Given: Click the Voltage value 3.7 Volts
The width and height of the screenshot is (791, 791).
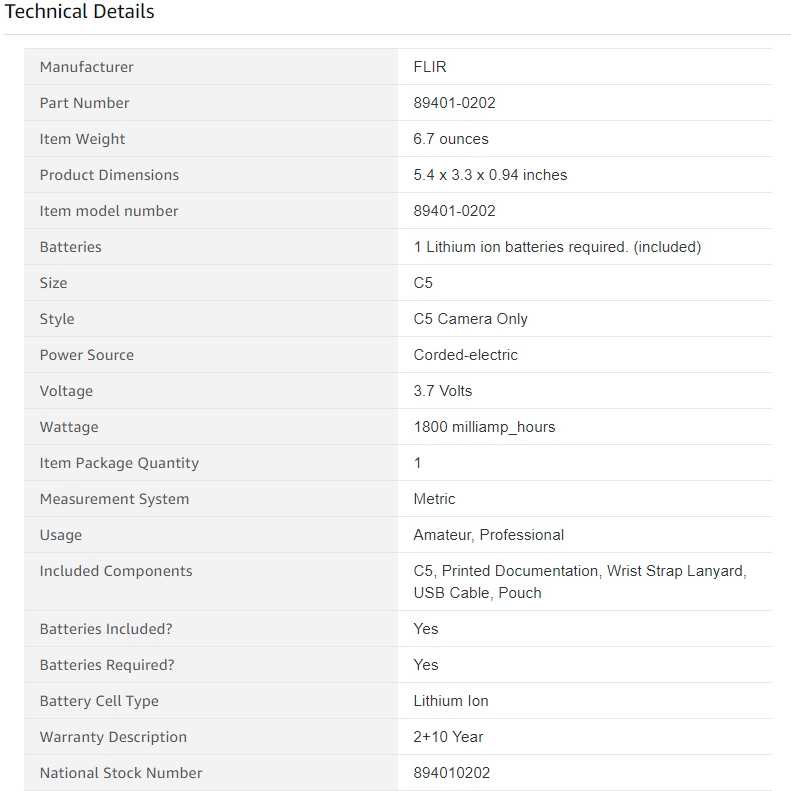Looking at the screenshot, I should (442, 391).
